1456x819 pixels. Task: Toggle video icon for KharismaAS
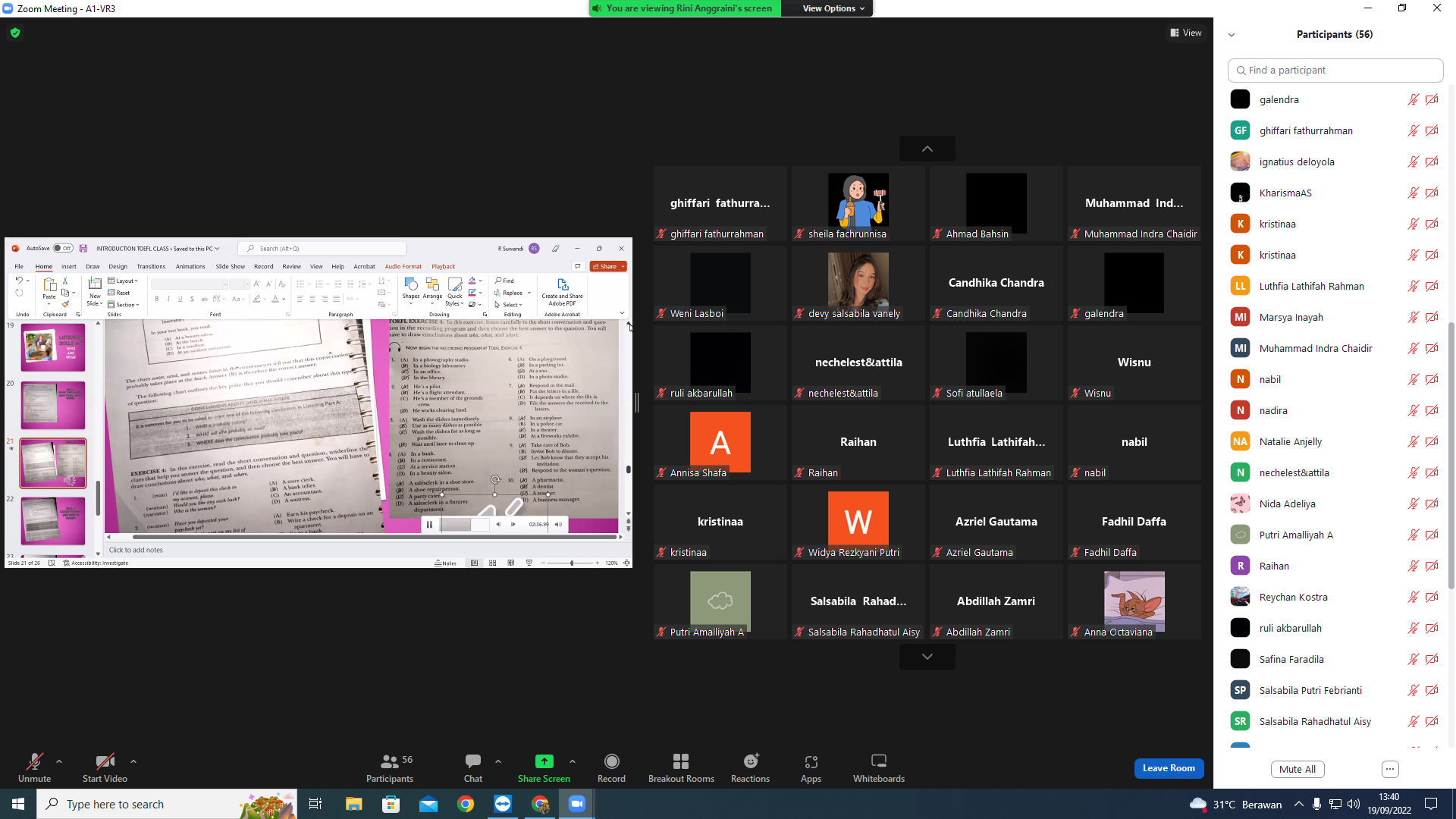(1432, 193)
